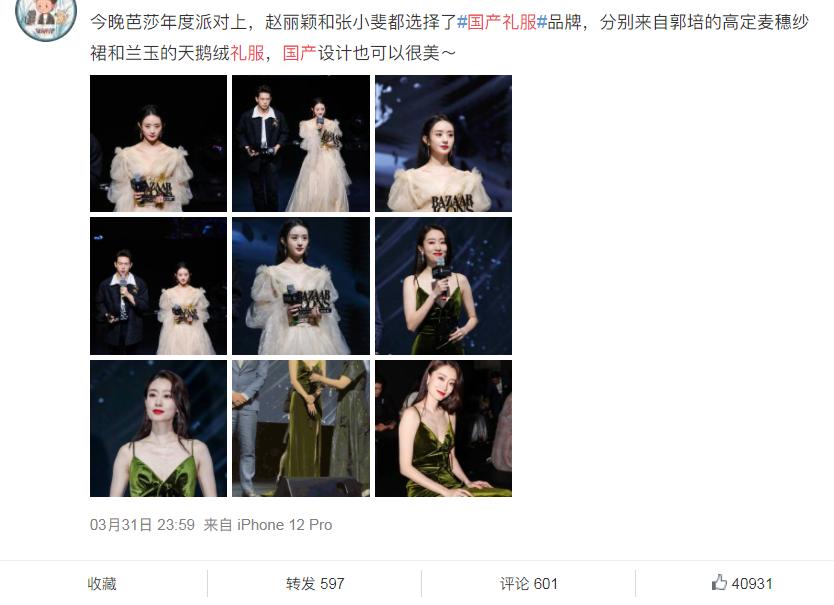Open center photo of woman holding BAZAAR trophy

click(x=301, y=286)
